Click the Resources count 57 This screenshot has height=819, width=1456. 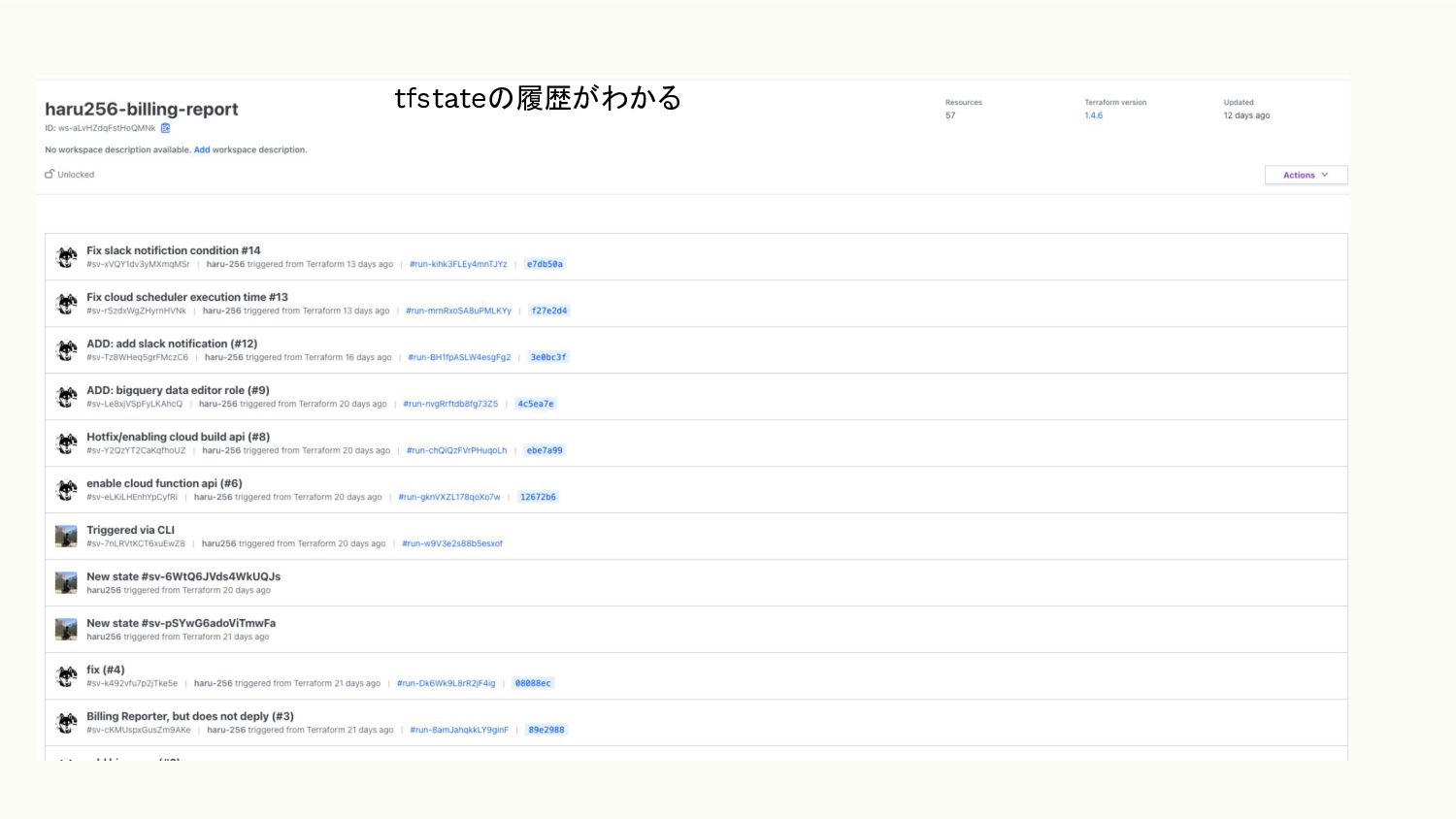[x=950, y=115]
